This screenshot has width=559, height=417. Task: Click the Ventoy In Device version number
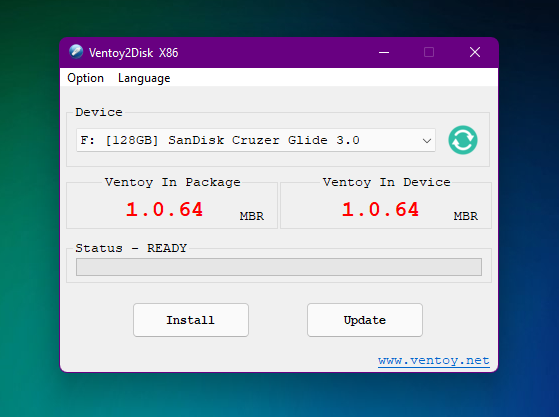pyautogui.click(x=380, y=209)
